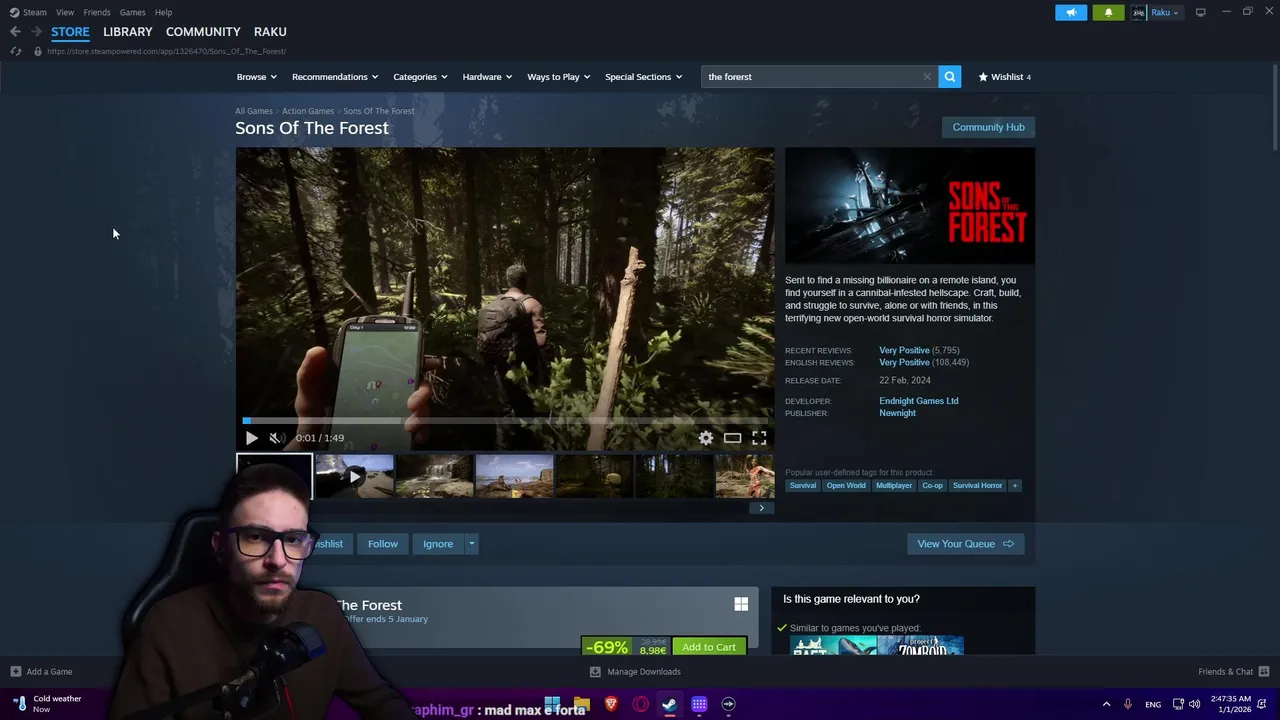
Task: Expand the Recommendations dropdown
Action: pos(334,76)
